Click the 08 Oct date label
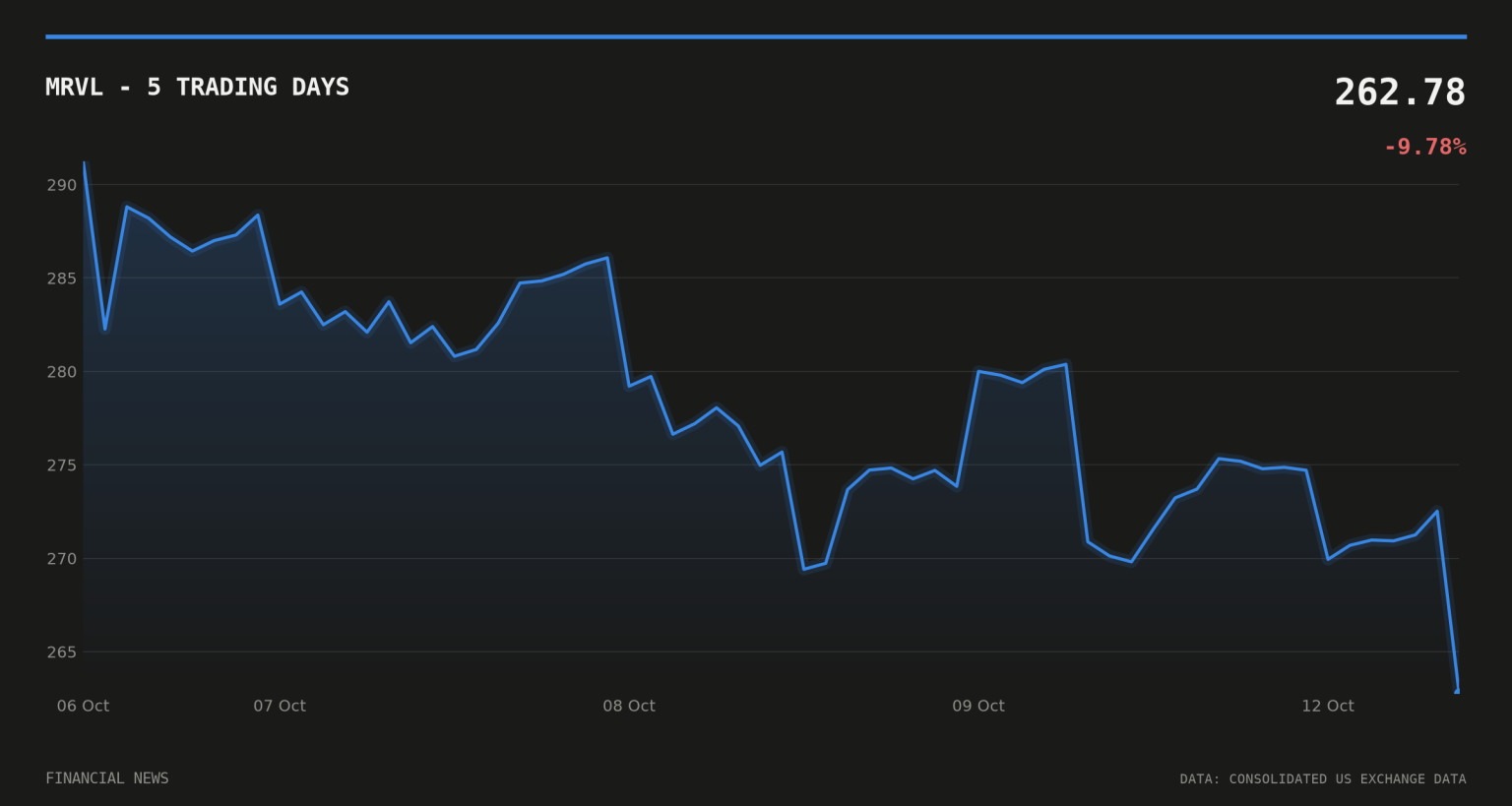This screenshot has height=806, width=1512. [629, 706]
